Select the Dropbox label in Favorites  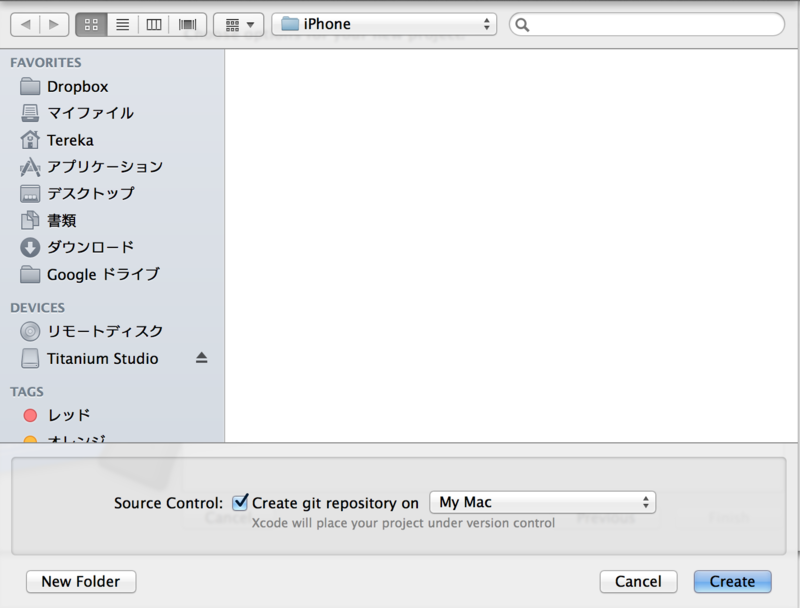(x=78, y=87)
